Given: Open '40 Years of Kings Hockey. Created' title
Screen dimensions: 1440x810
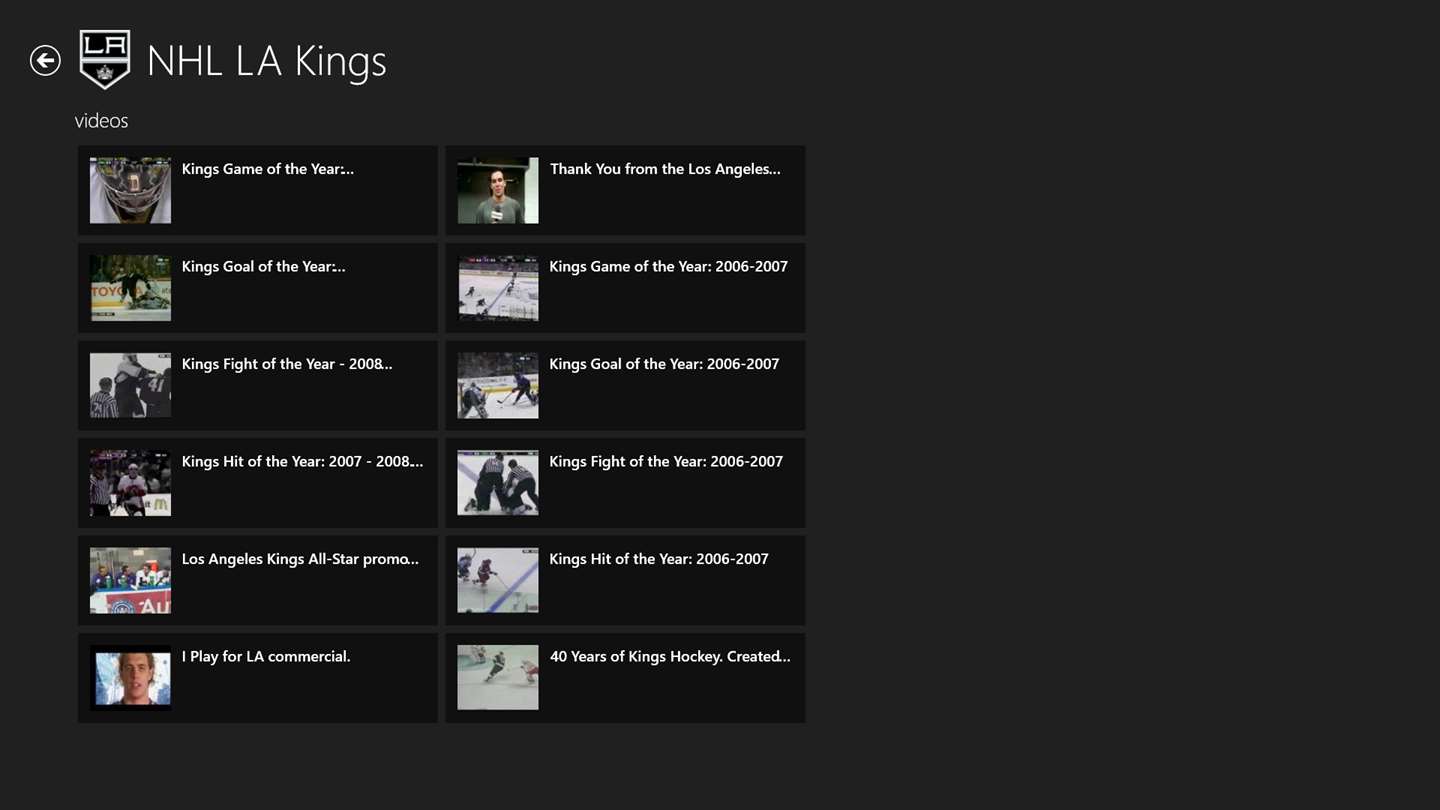Looking at the screenshot, I should [670, 657].
